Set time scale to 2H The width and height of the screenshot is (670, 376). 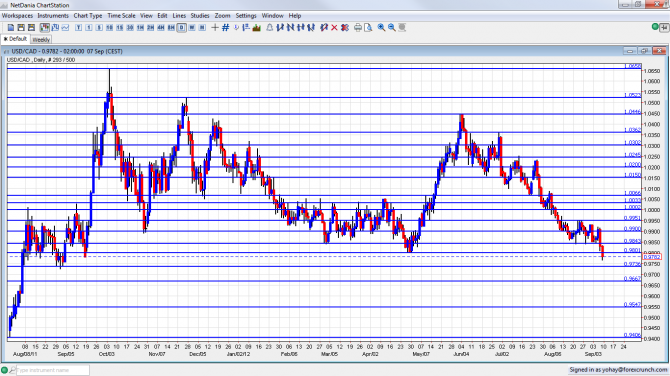pyautogui.click(x=150, y=28)
